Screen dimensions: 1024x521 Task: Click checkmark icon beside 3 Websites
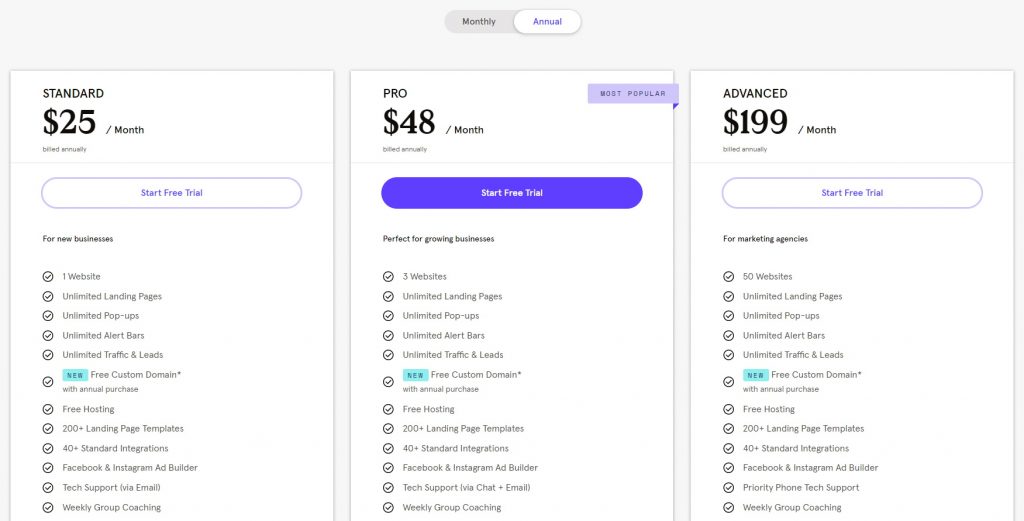388,277
